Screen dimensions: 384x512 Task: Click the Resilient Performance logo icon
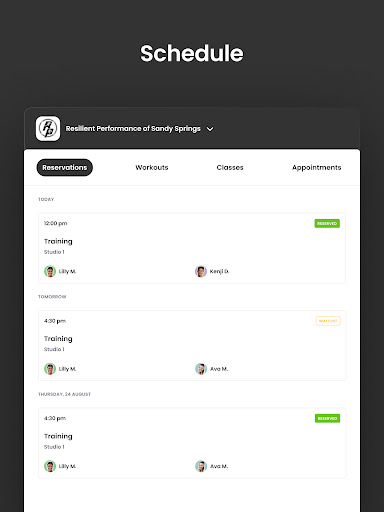(48, 128)
